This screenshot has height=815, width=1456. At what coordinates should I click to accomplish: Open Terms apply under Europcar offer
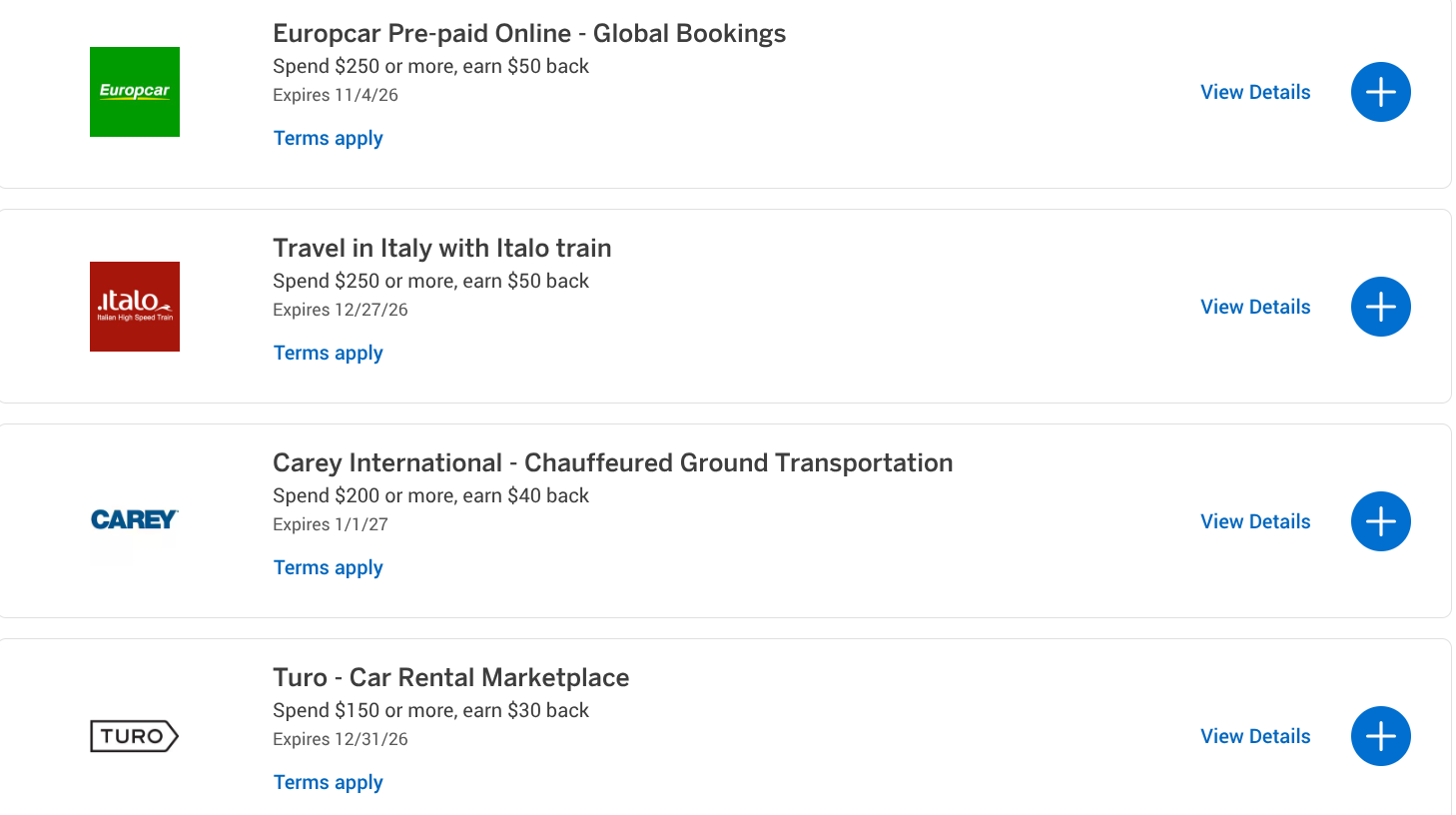pyautogui.click(x=329, y=139)
